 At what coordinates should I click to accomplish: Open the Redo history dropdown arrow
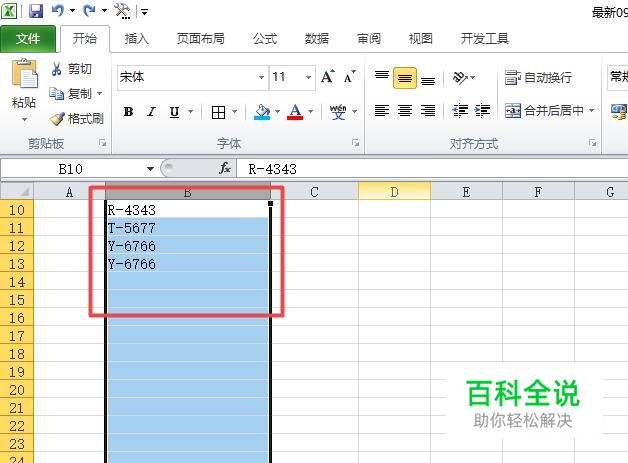104,11
